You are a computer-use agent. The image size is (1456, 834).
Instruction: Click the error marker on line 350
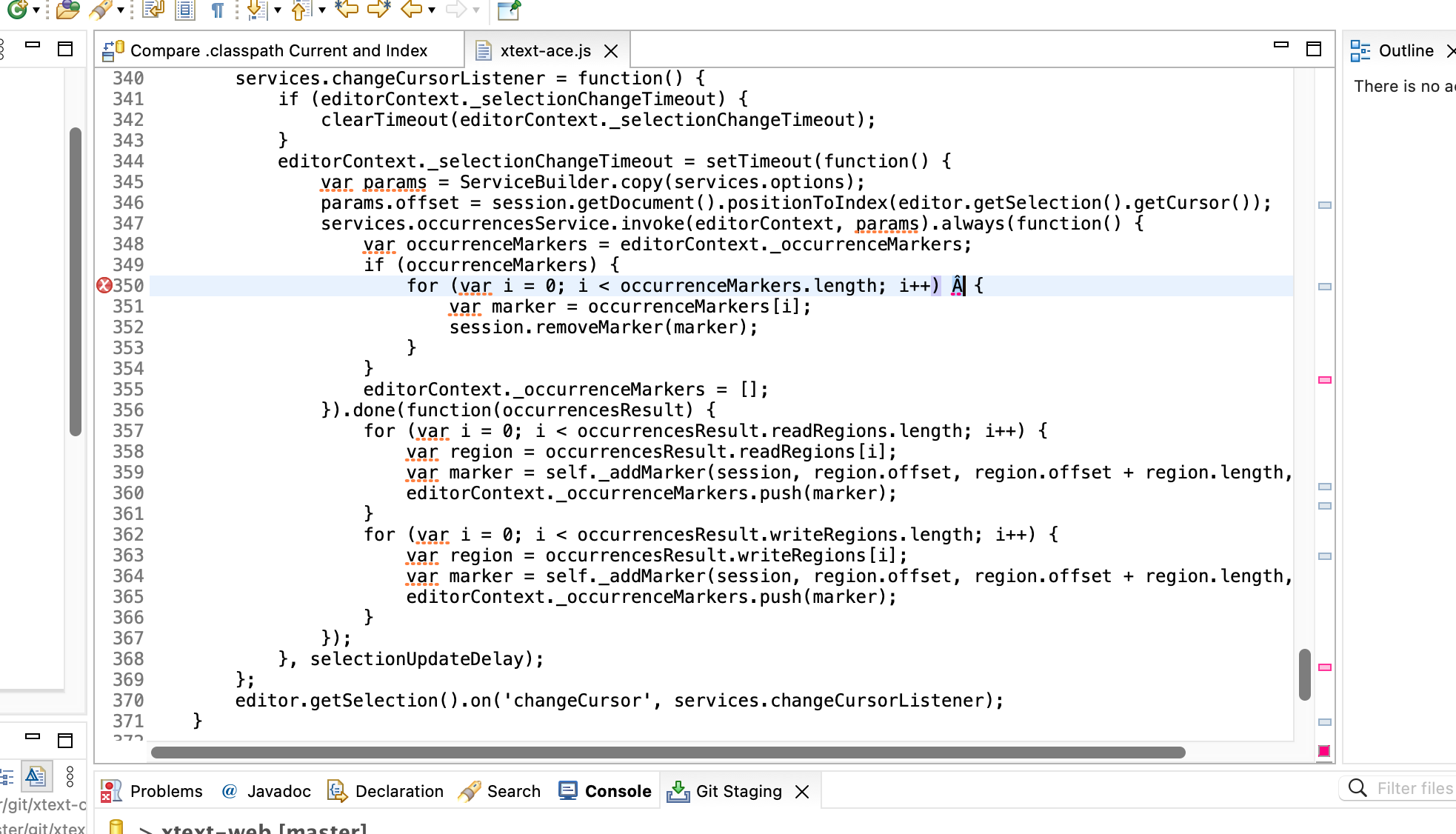[104, 286]
